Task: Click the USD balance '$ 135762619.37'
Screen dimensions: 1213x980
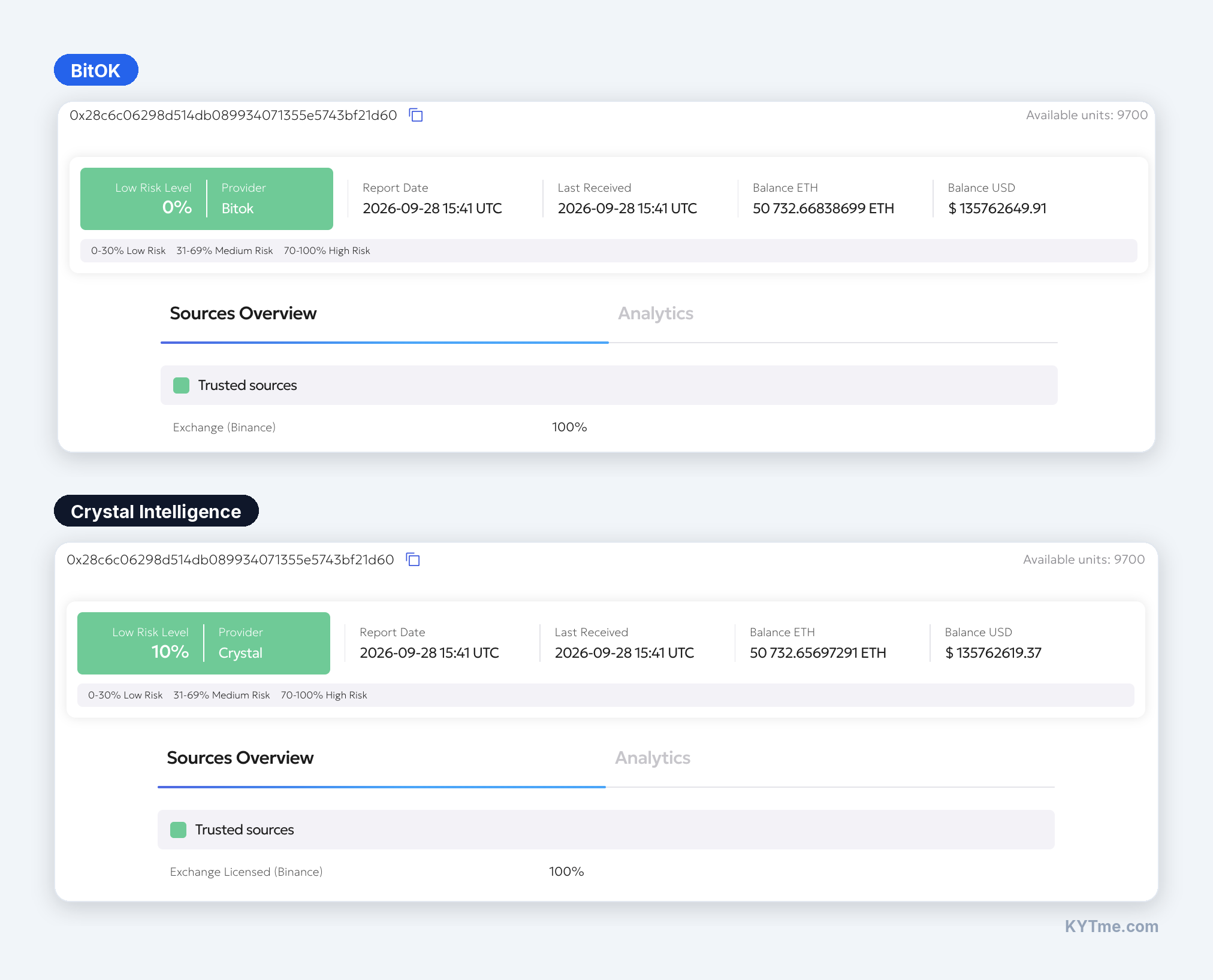Action: click(993, 653)
